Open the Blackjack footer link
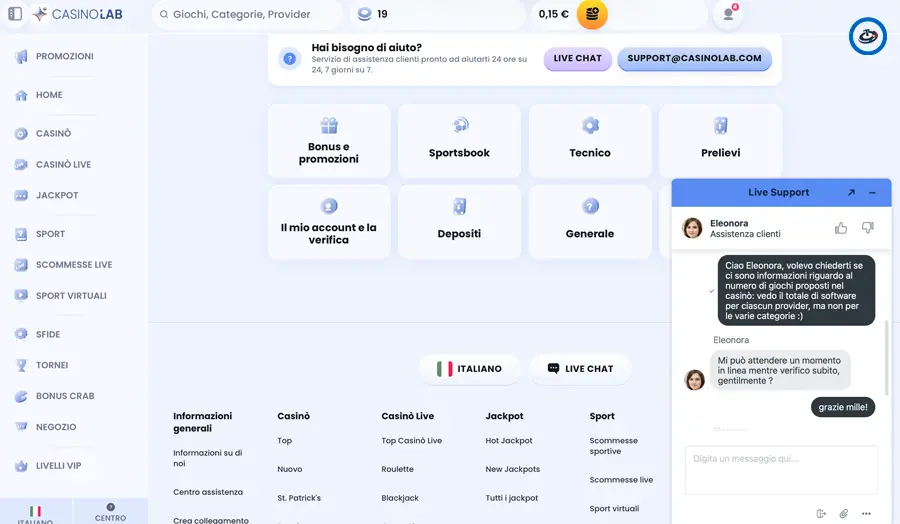This screenshot has width=900, height=524. point(400,498)
